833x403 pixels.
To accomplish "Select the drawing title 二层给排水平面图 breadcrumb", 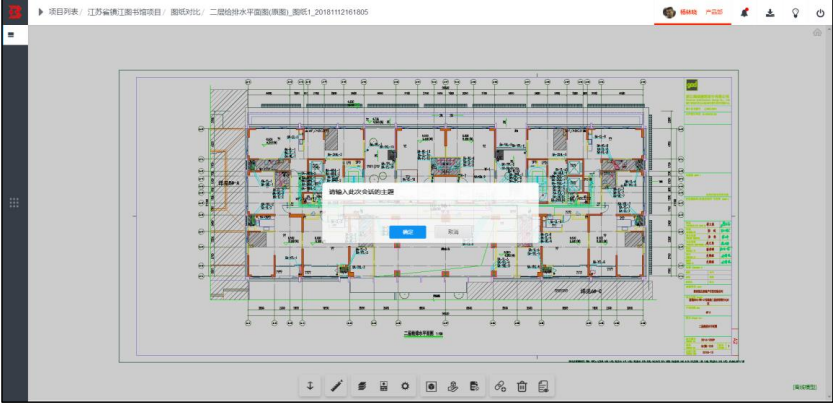I will tap(289, 12).
